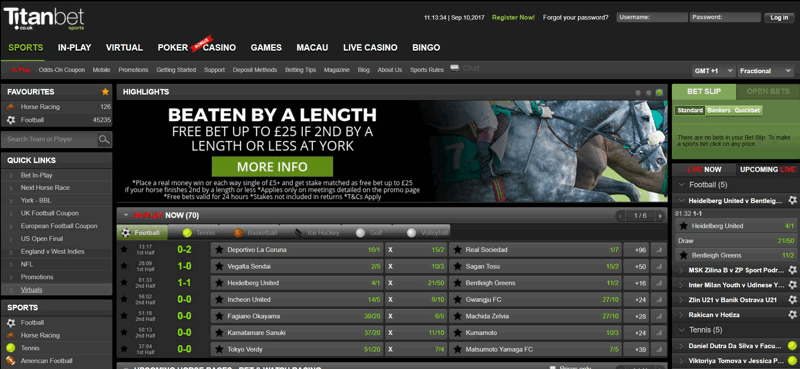
Task: Open the Betting Tips link
Action: click(x=301, y=70)
